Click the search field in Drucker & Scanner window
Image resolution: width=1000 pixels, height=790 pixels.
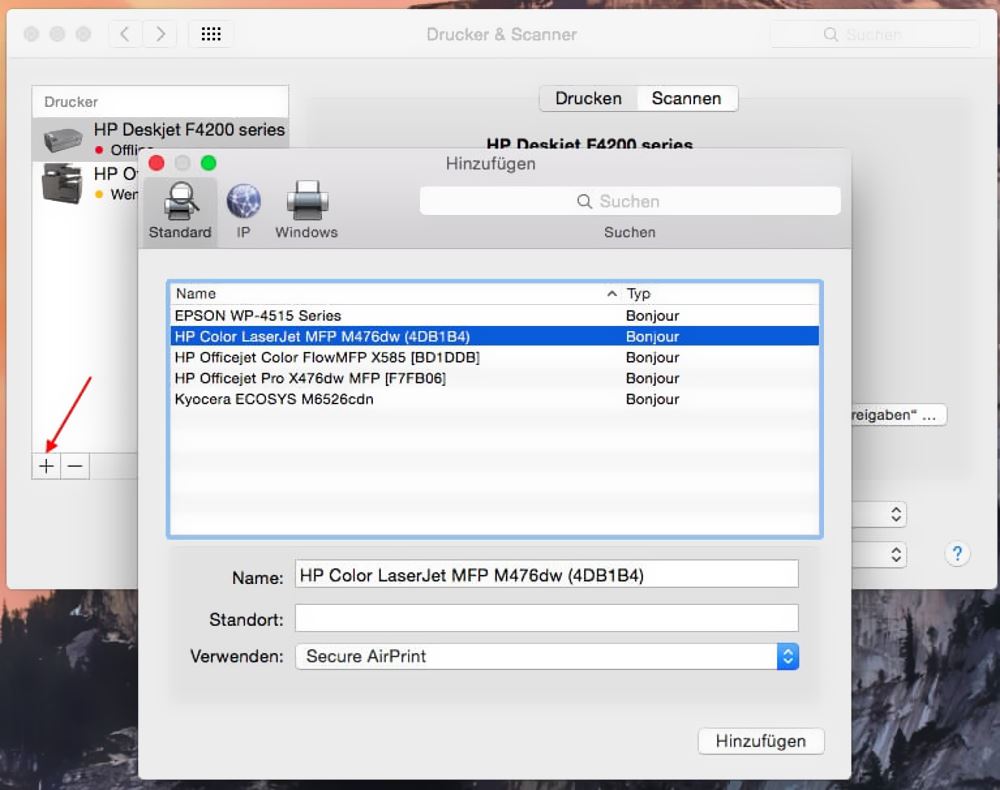click(874, 34)
